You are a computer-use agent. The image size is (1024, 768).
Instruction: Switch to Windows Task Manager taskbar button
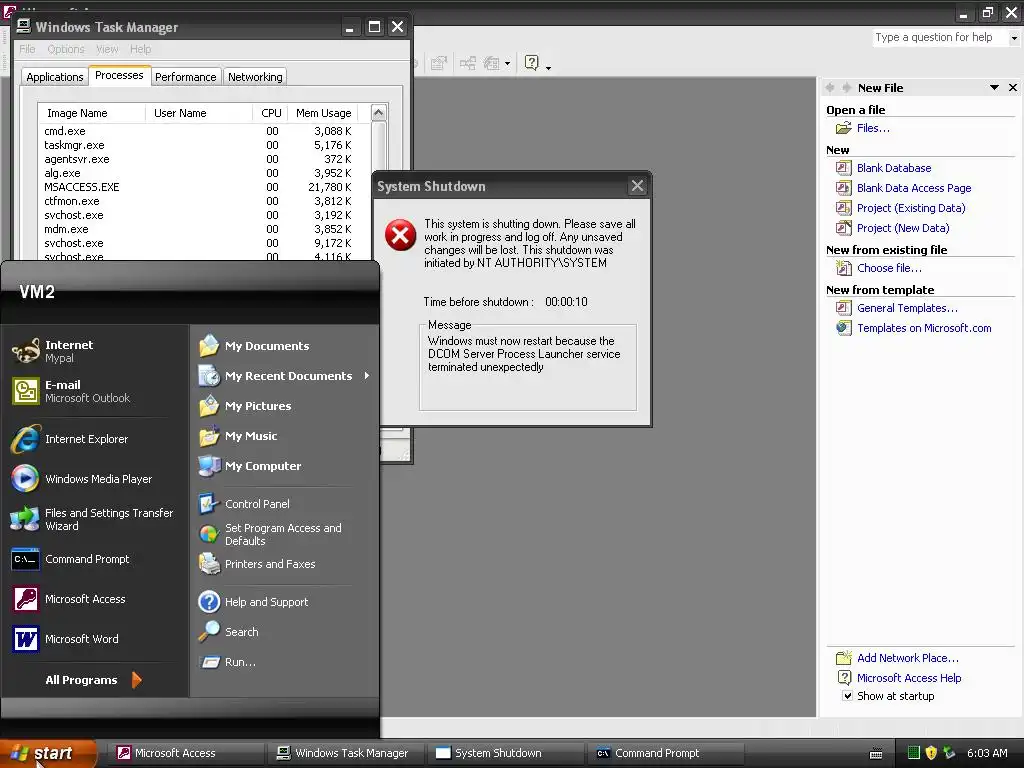tap(345, 753)
